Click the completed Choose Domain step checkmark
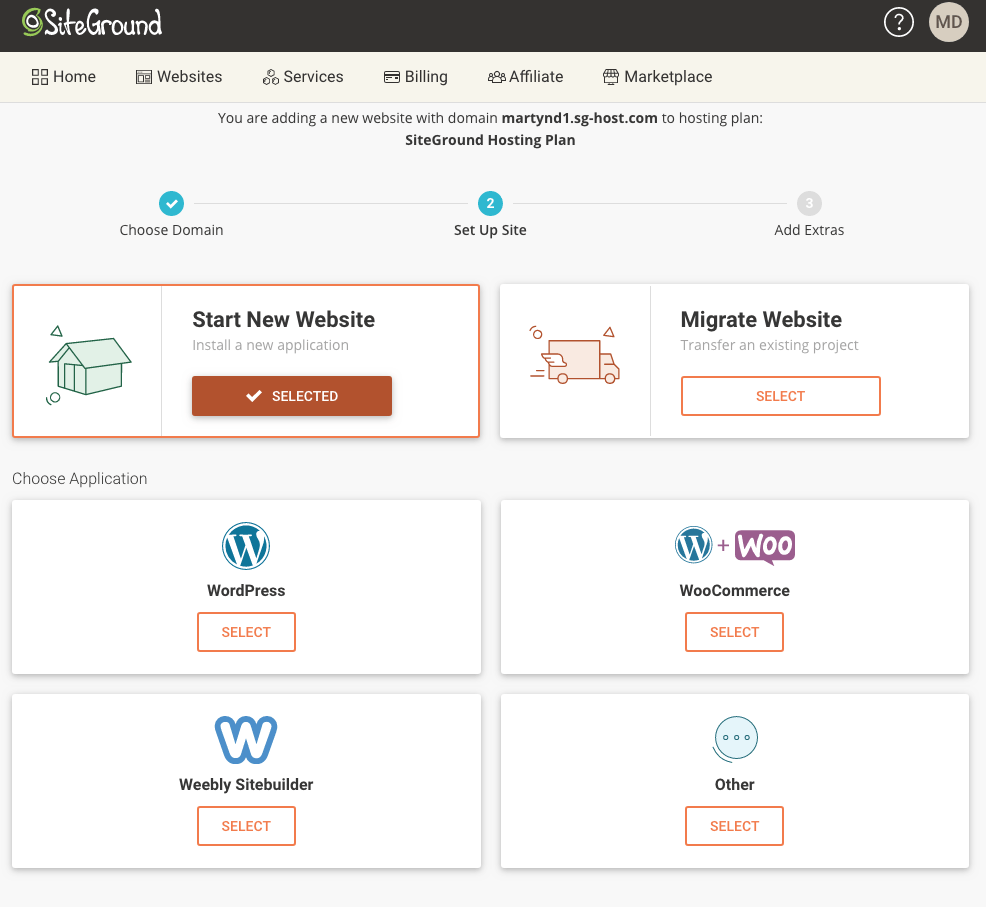The height and width of the screenshot is (907, 986). click(x=172, y=203)
